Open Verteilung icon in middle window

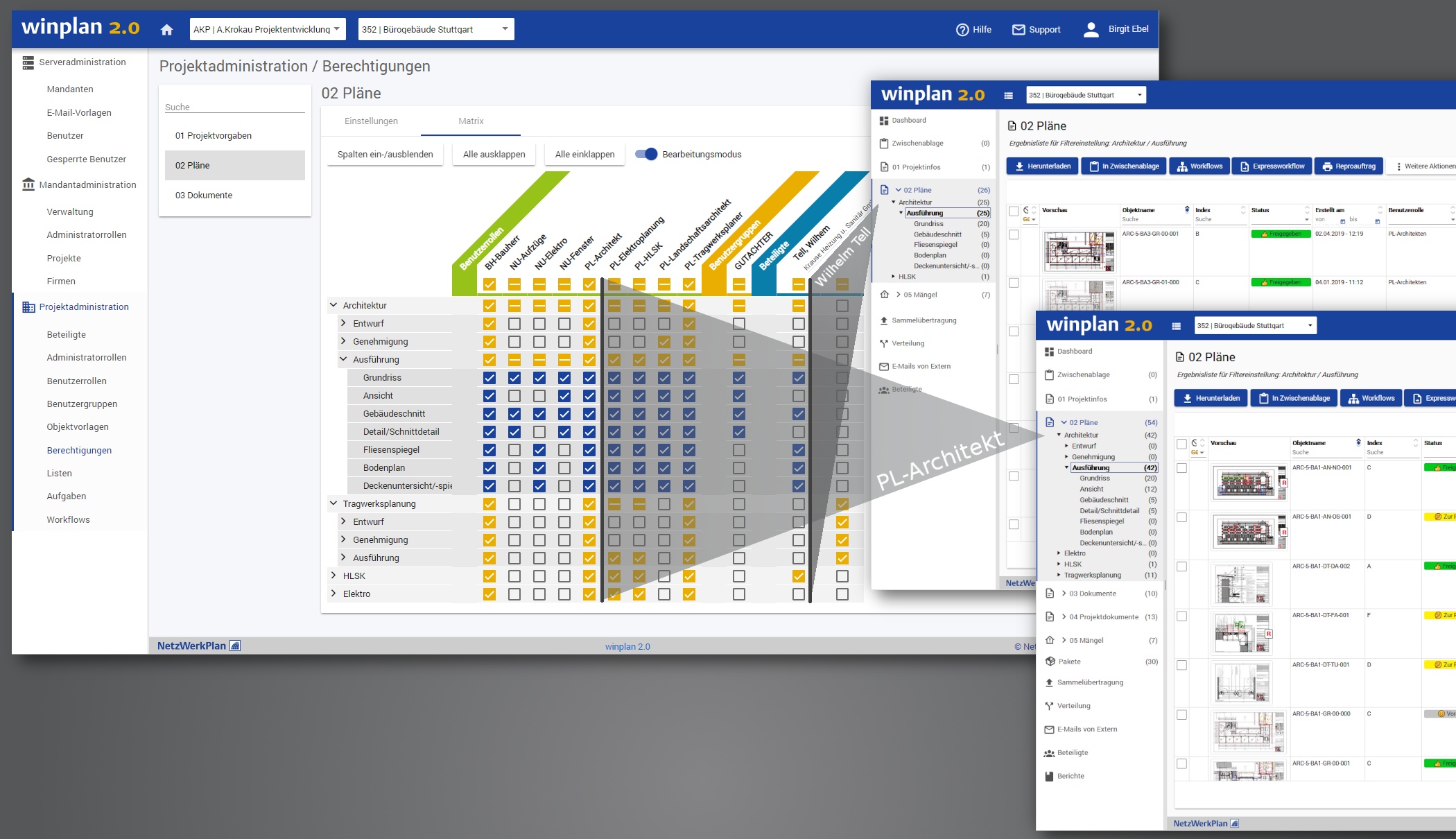[884, 343]
